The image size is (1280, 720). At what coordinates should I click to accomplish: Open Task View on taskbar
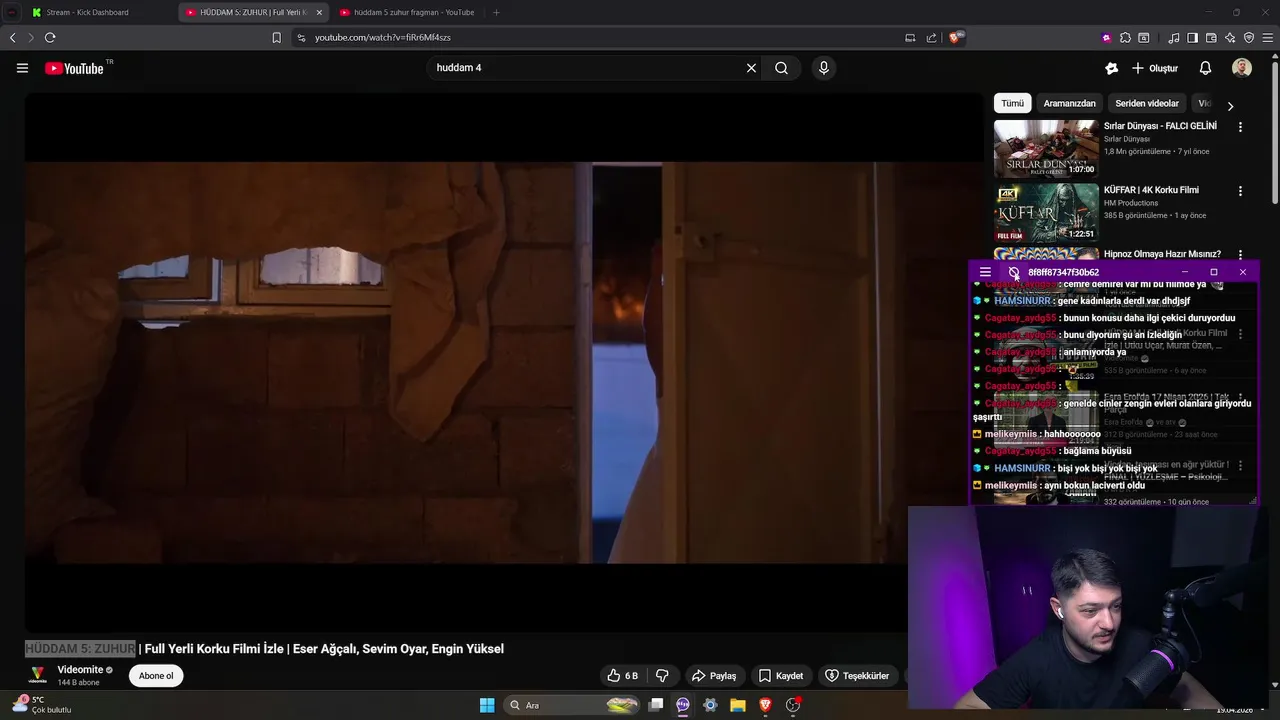[x=656, y=705]
